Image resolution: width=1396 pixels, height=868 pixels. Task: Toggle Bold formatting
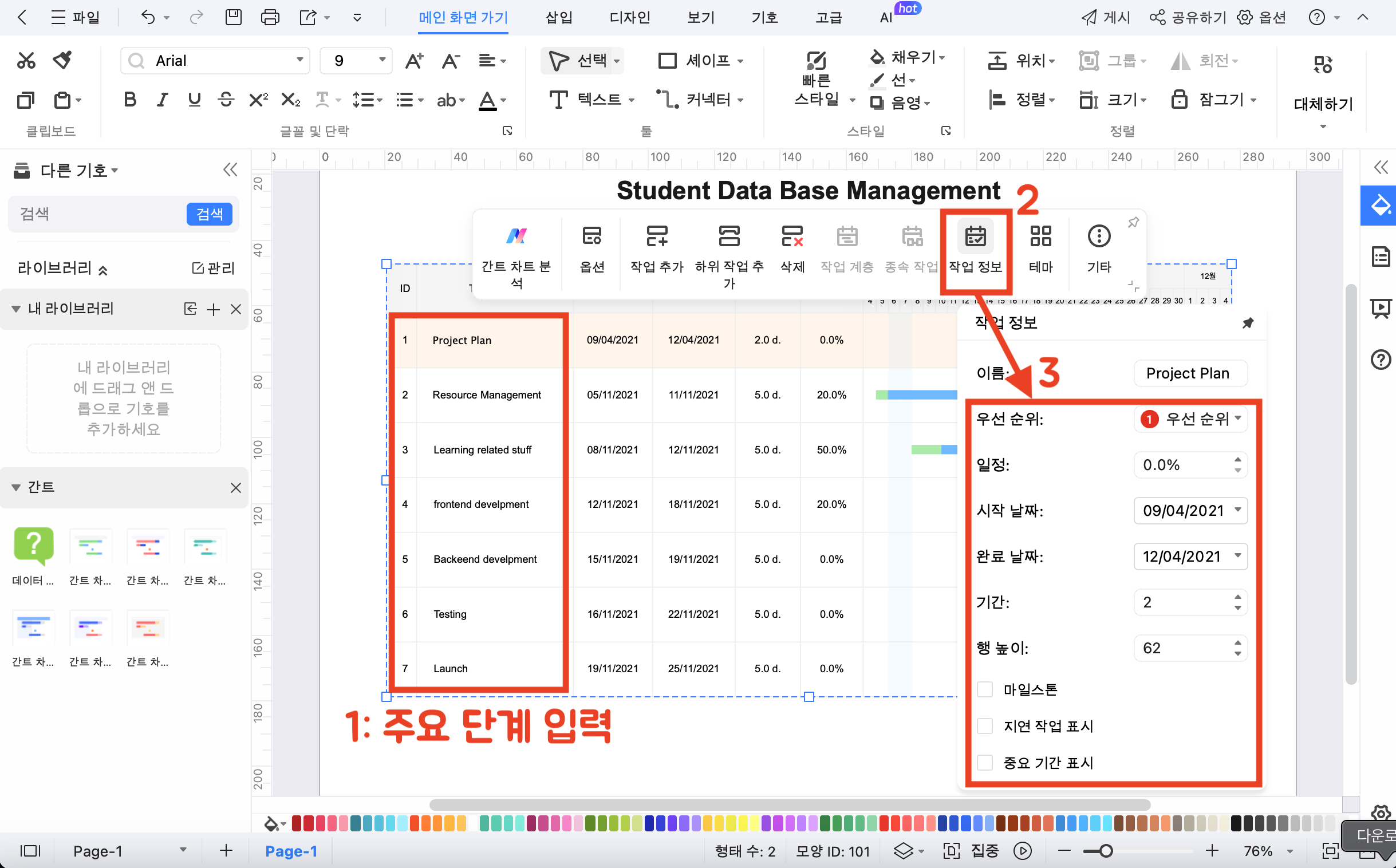[x=131, y=100]
